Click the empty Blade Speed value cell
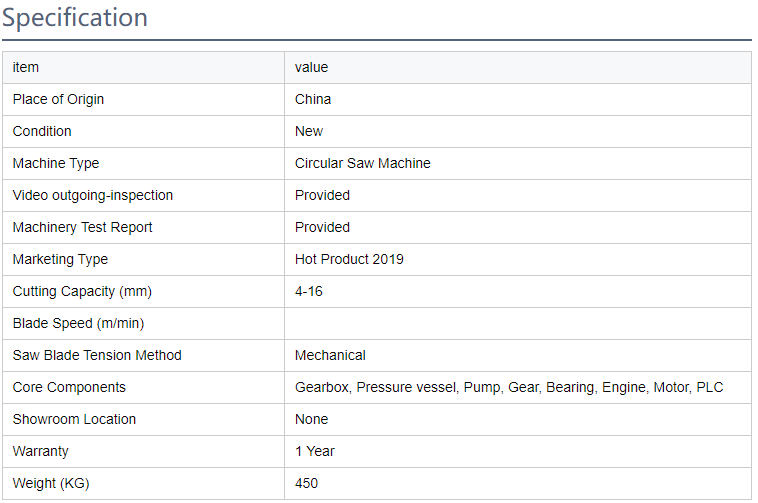 [517, 323]
